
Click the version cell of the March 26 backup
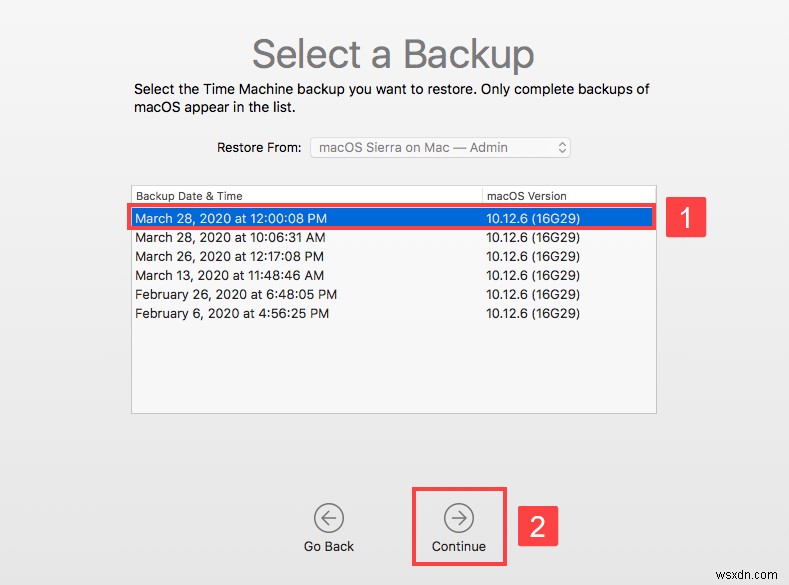[x=533, y=257]
